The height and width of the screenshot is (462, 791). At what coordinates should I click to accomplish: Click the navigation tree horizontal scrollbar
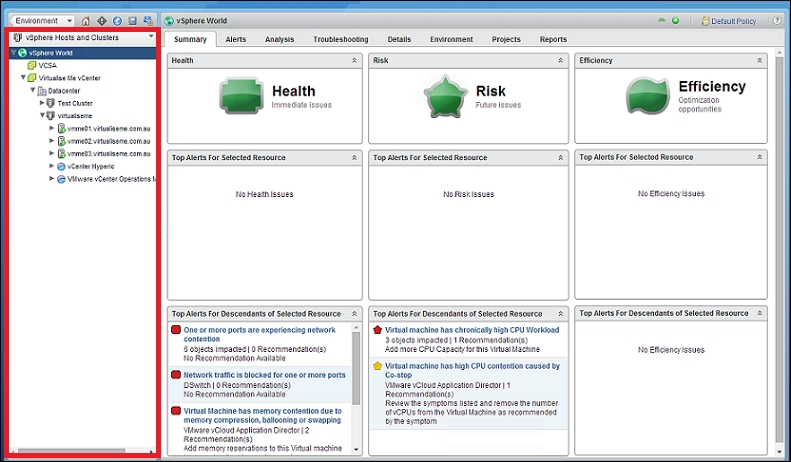click(72, 450)
